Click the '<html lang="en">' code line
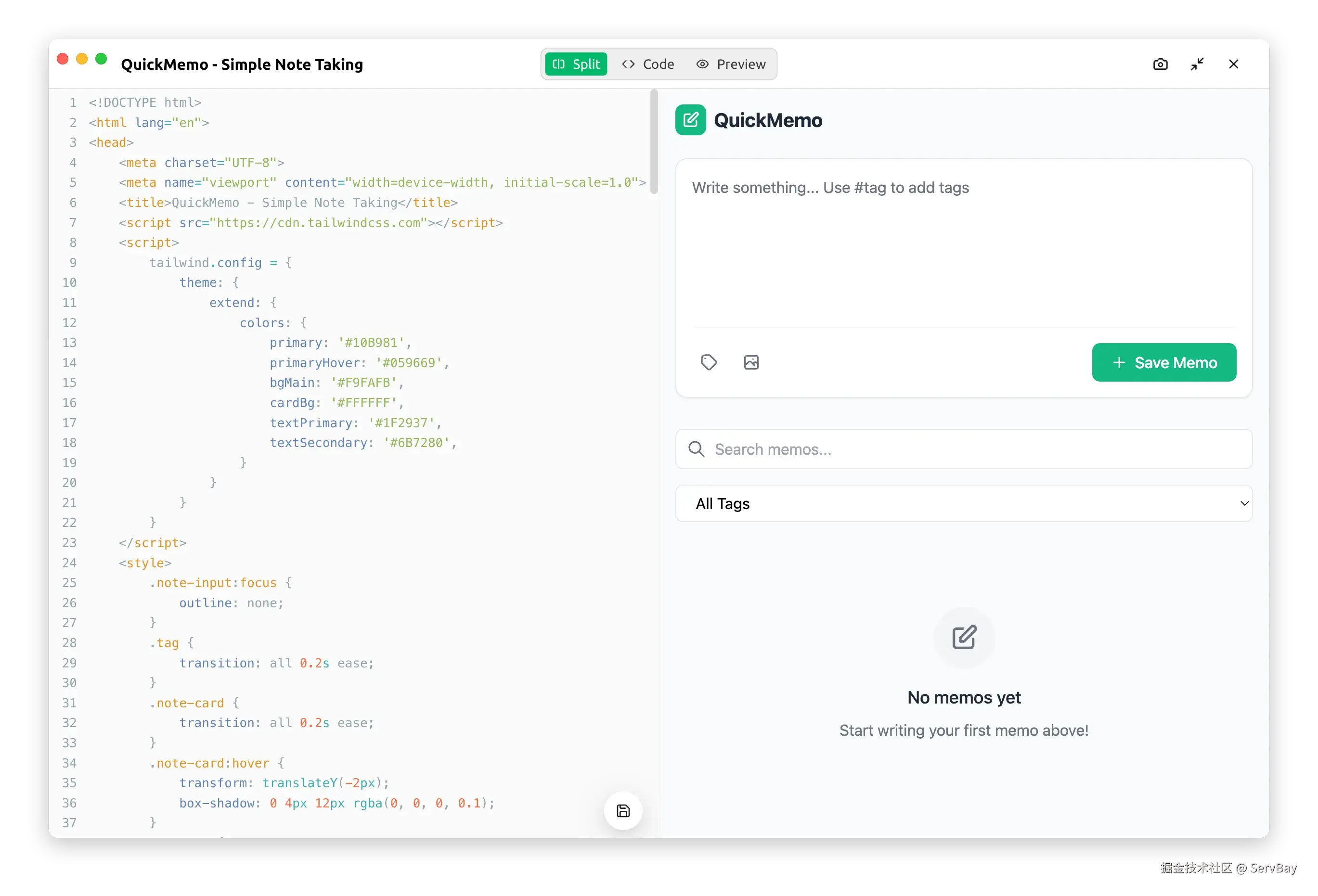The width and height of the screenshot is (1318, 896). (x=149, y=123)
